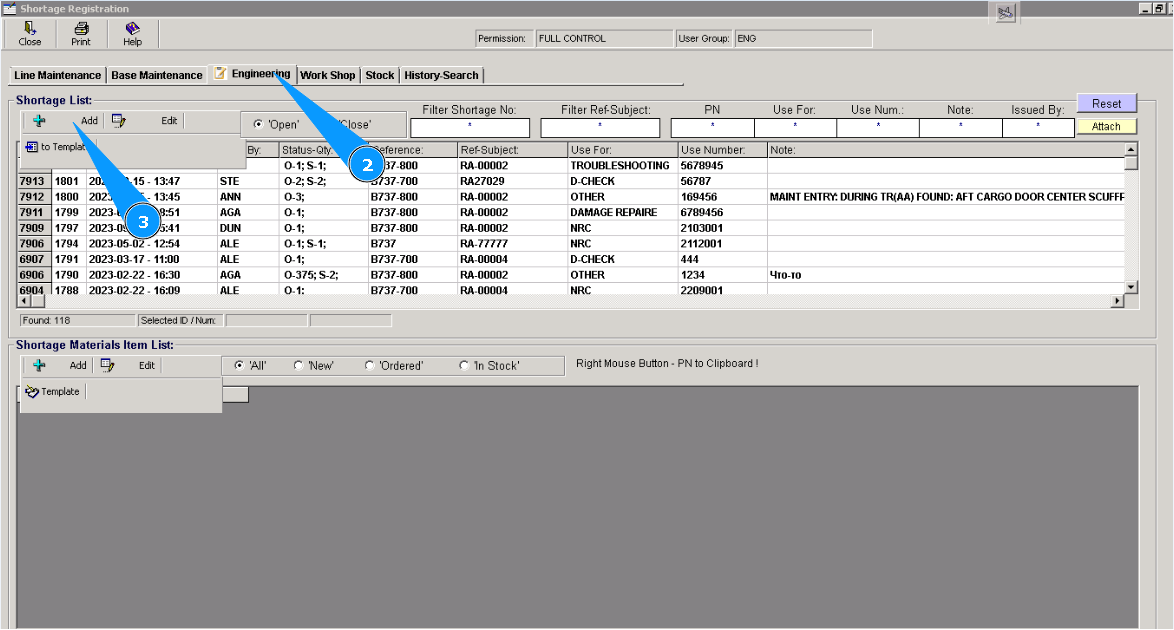Switch to the History-Search tab
The width and height of the screenshot is (1174, 630).
click(441, 75)
